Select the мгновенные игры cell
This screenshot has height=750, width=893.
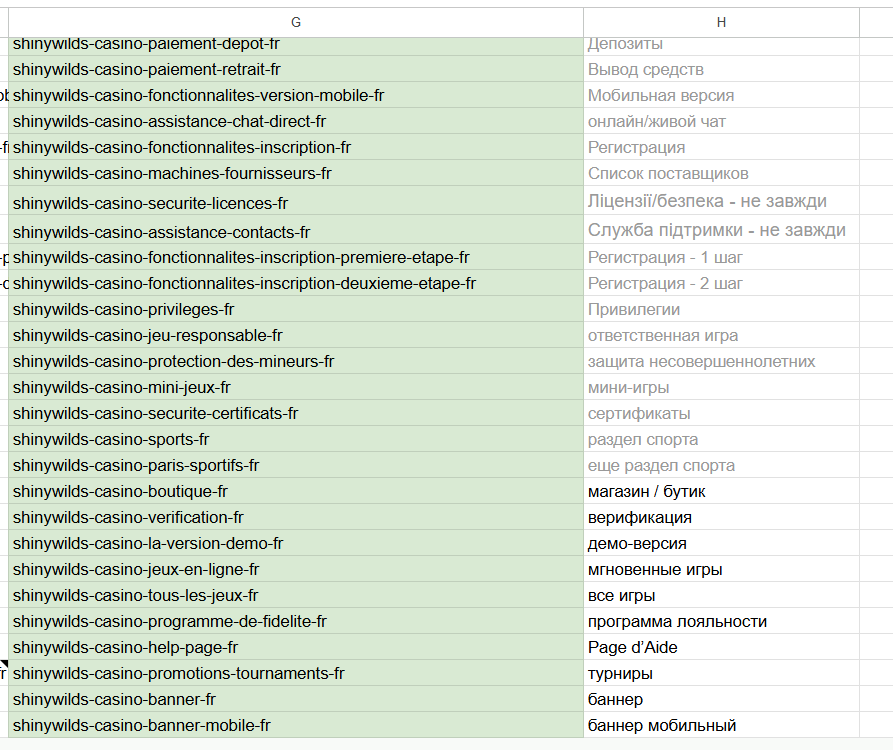click(x=721, y=569)
